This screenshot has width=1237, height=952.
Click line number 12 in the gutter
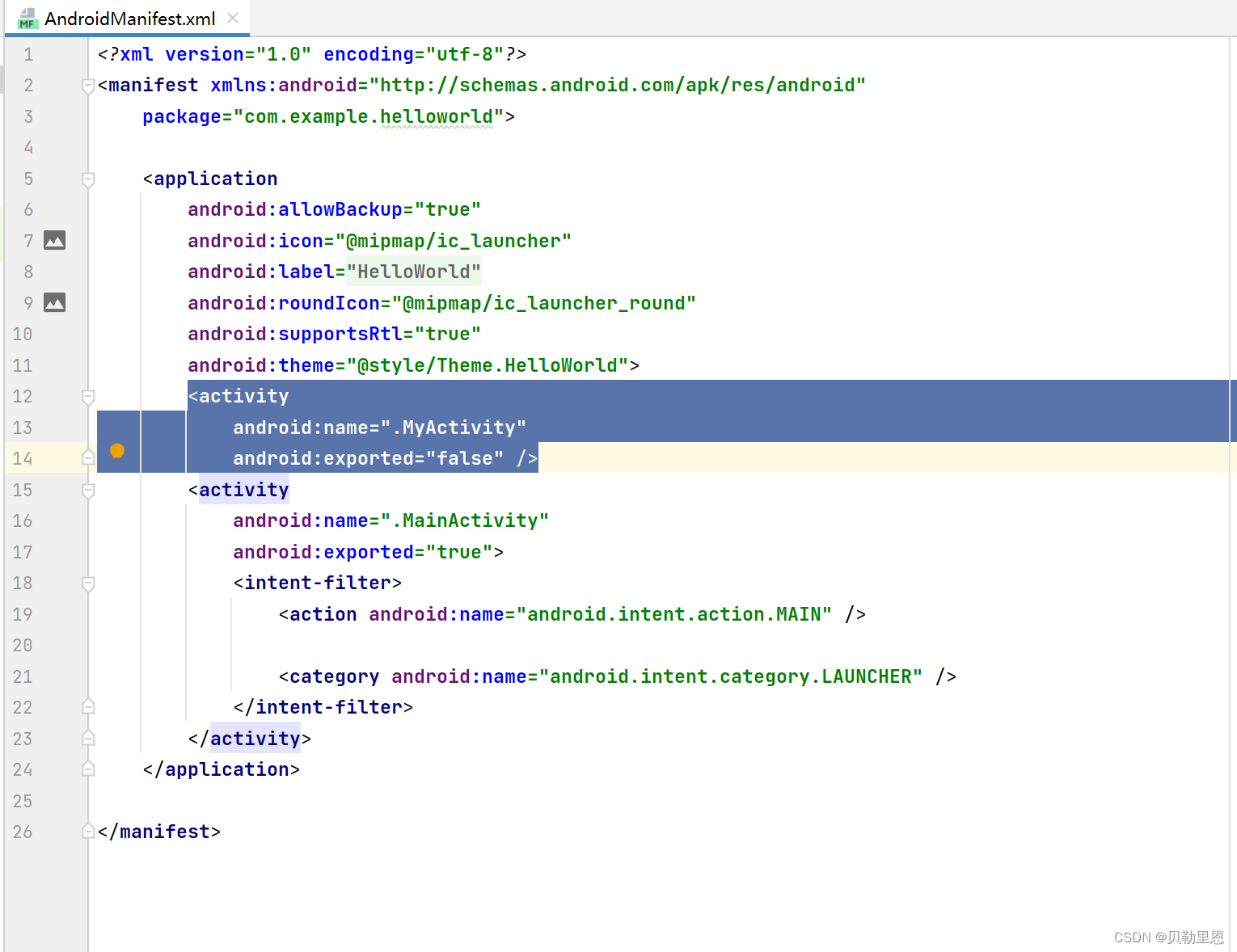(23, 396)
